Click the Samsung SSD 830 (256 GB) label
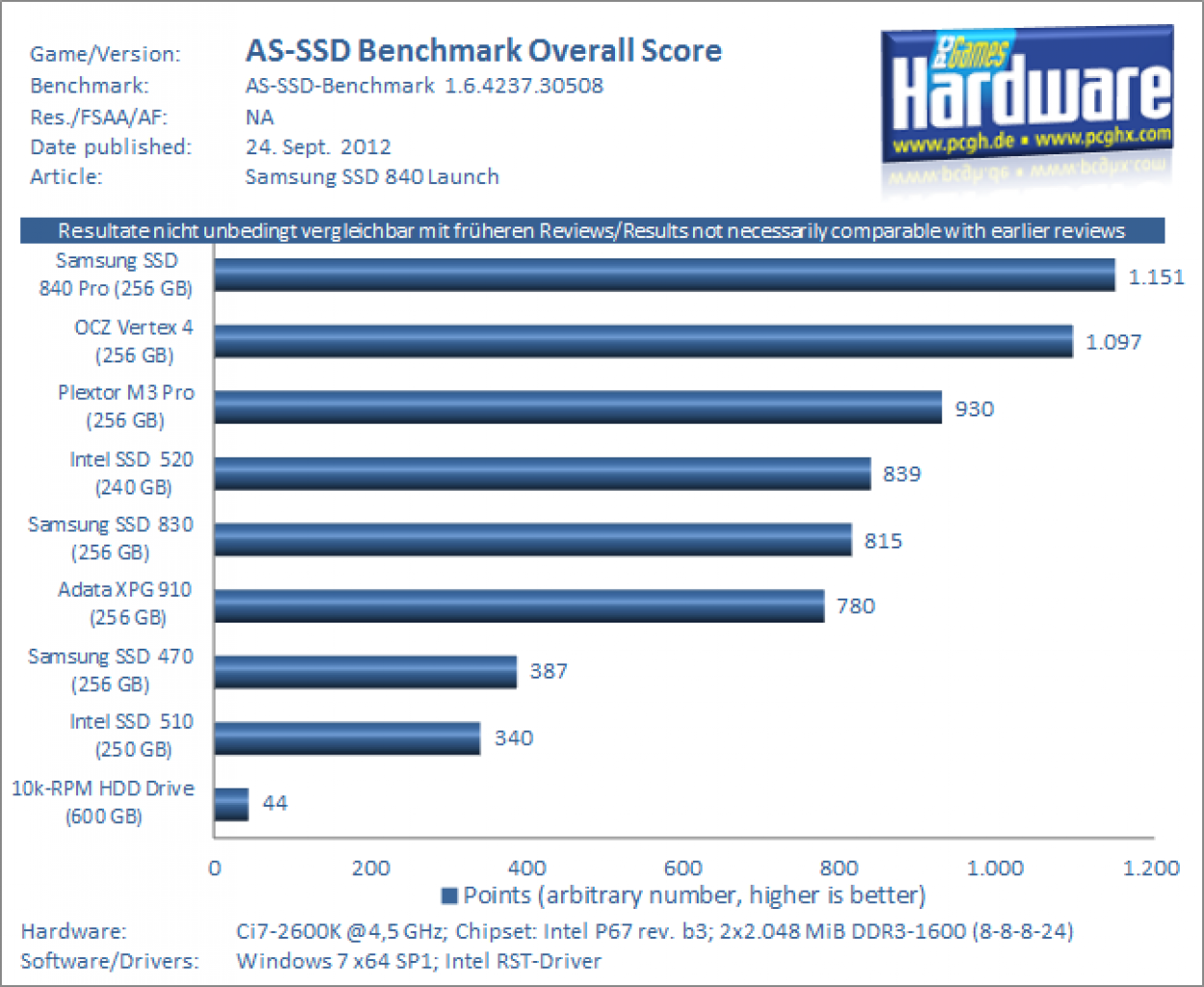This screenshot has width=1204, height=987. (x=111, y=539)
